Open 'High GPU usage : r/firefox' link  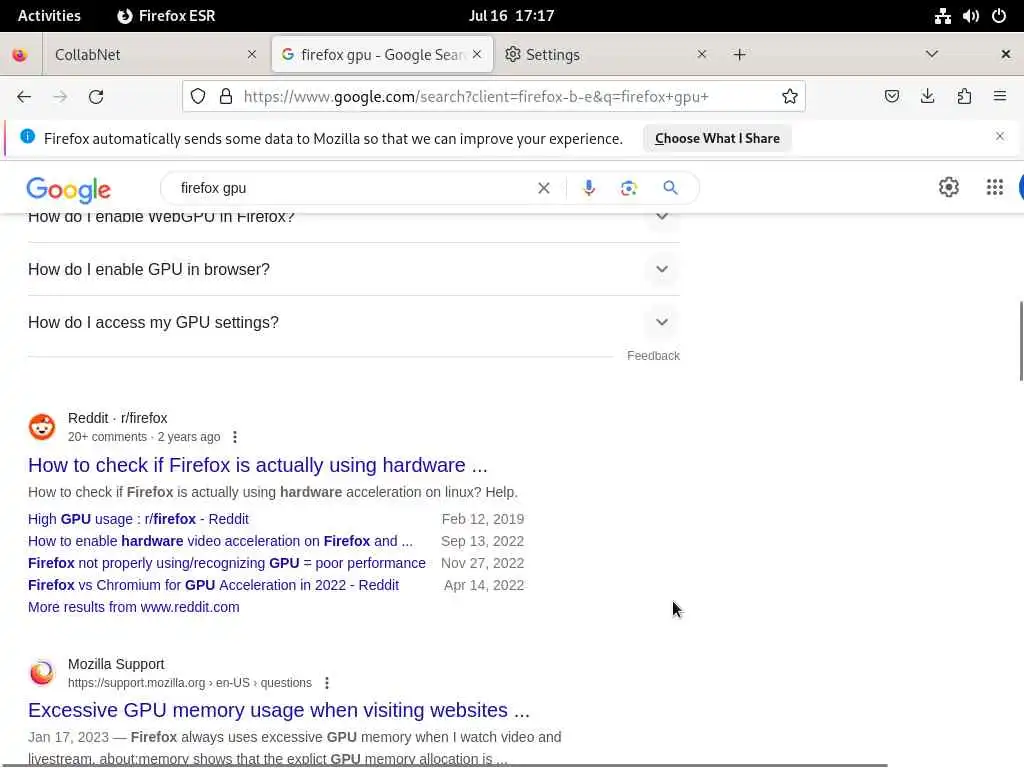click(x=138, y=519)
